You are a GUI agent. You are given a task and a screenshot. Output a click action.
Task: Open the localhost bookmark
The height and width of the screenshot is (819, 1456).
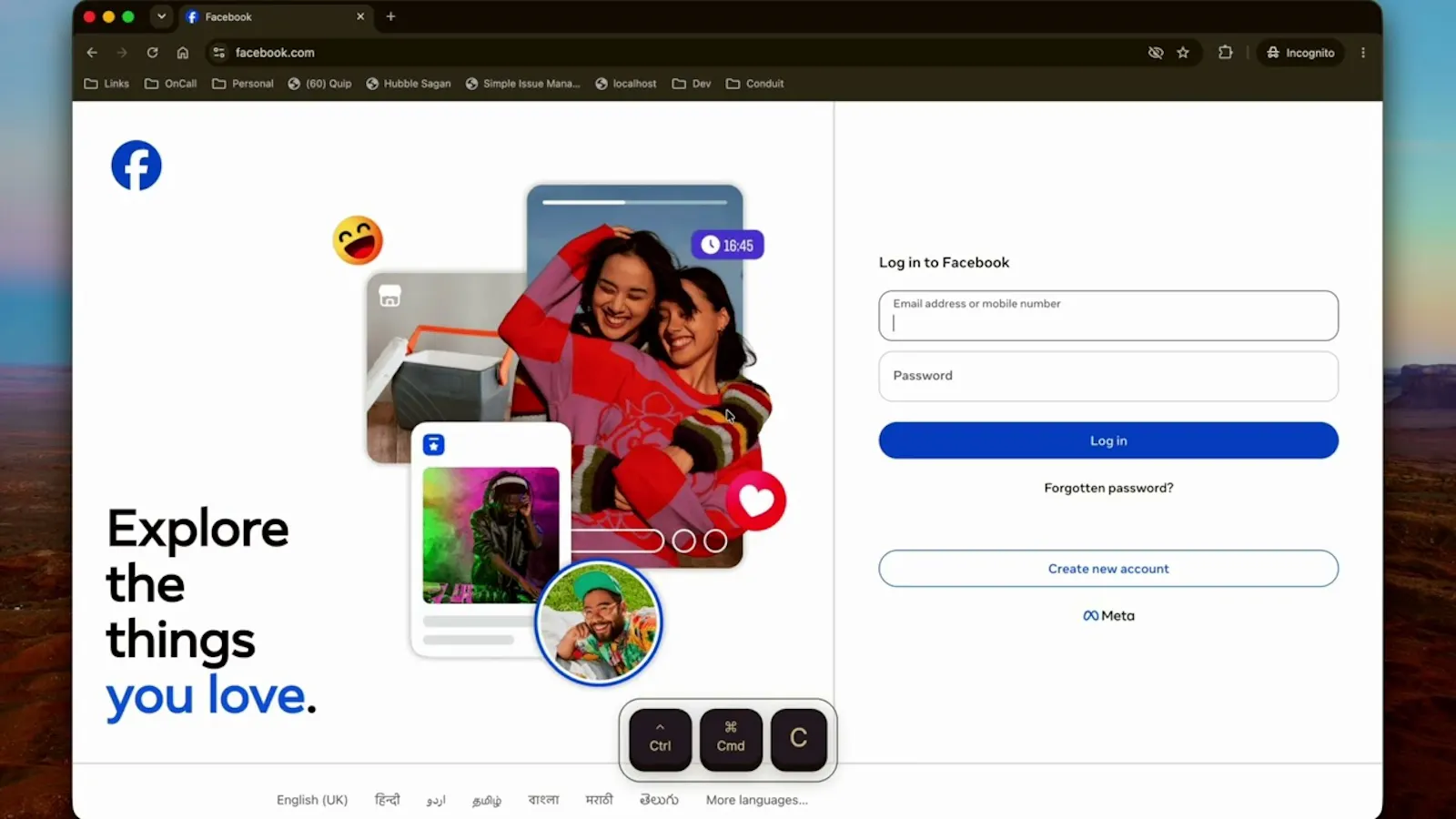coord(626,84)
